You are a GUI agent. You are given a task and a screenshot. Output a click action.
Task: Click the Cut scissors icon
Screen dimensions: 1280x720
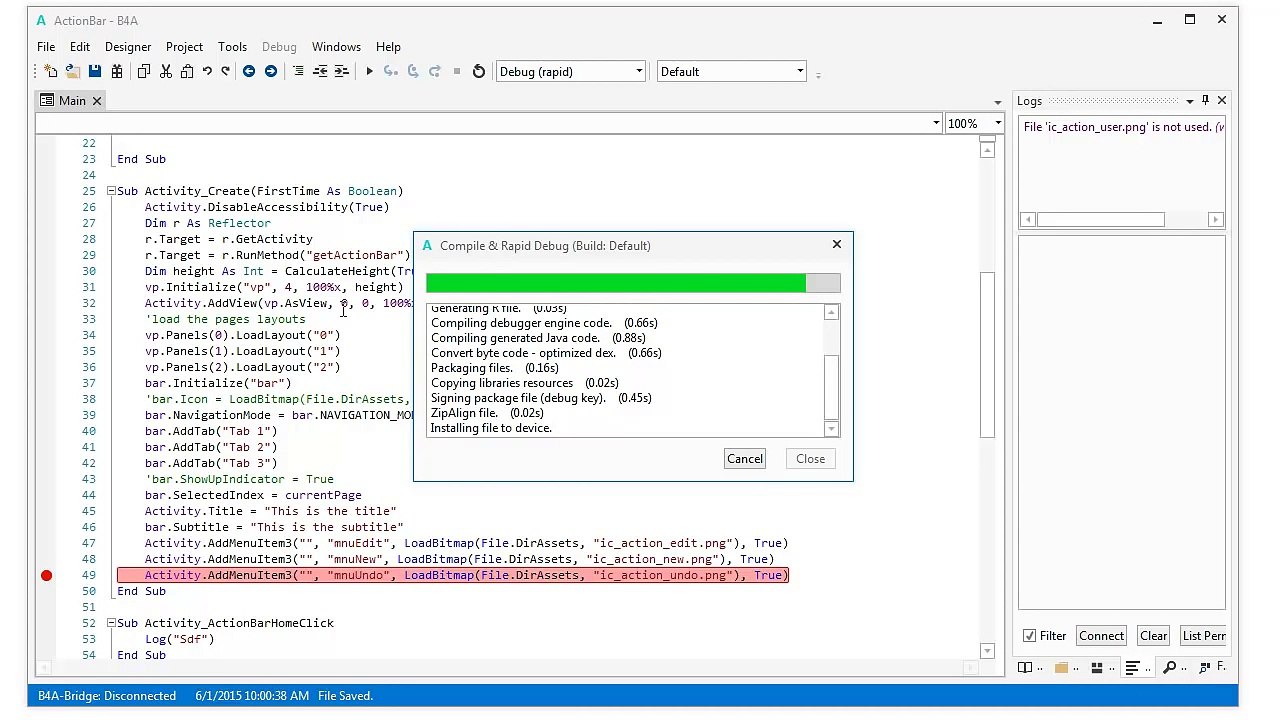(166, 71)
